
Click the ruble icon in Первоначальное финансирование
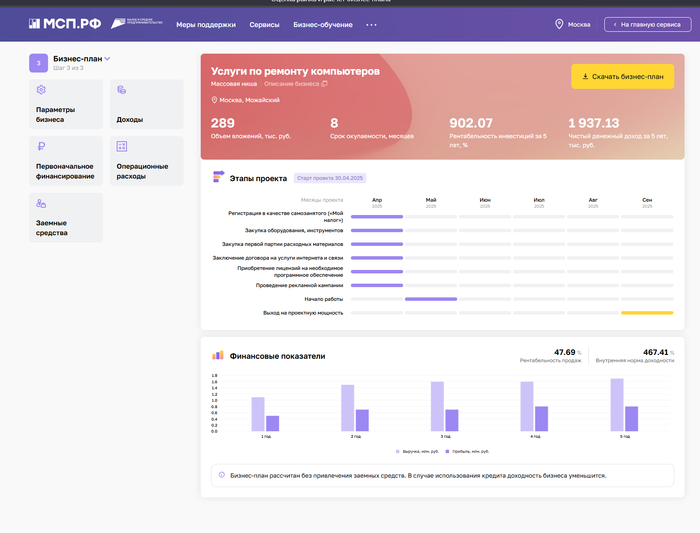click(40, 146)
